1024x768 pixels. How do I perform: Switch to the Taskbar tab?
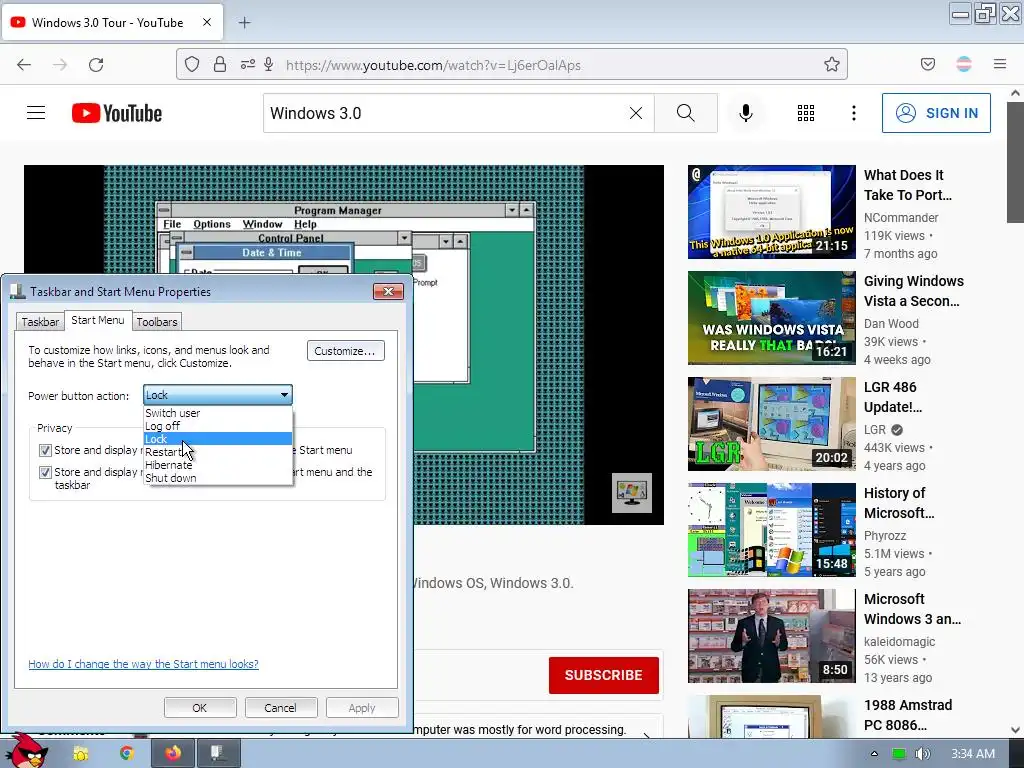point(40,322)
